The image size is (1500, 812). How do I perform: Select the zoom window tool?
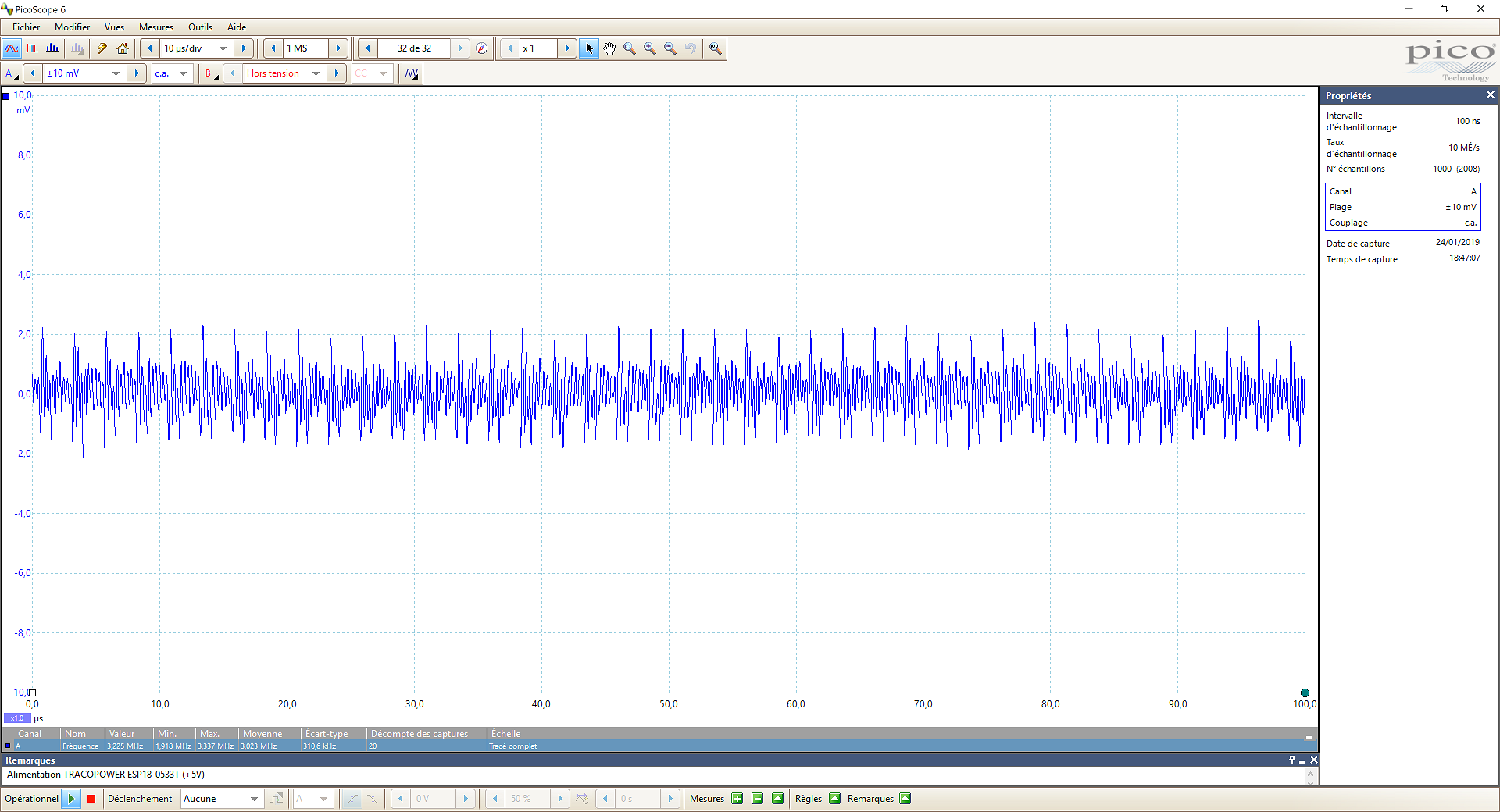630,48
